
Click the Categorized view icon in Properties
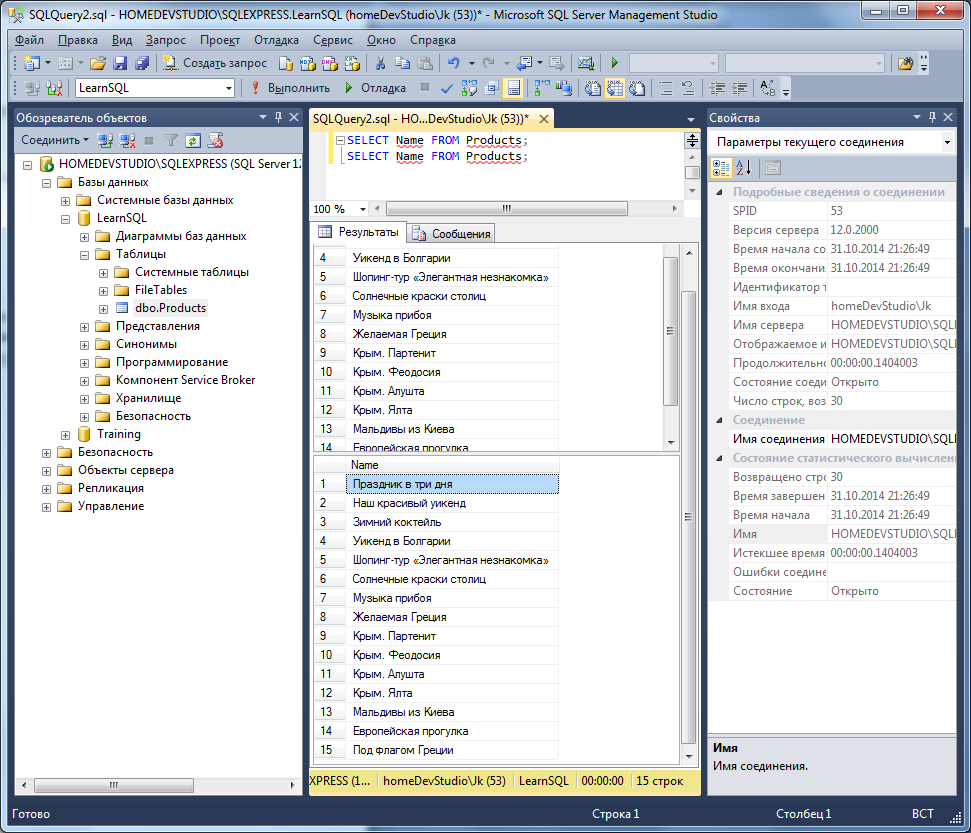pyautogui.click(x=721, y=167)
